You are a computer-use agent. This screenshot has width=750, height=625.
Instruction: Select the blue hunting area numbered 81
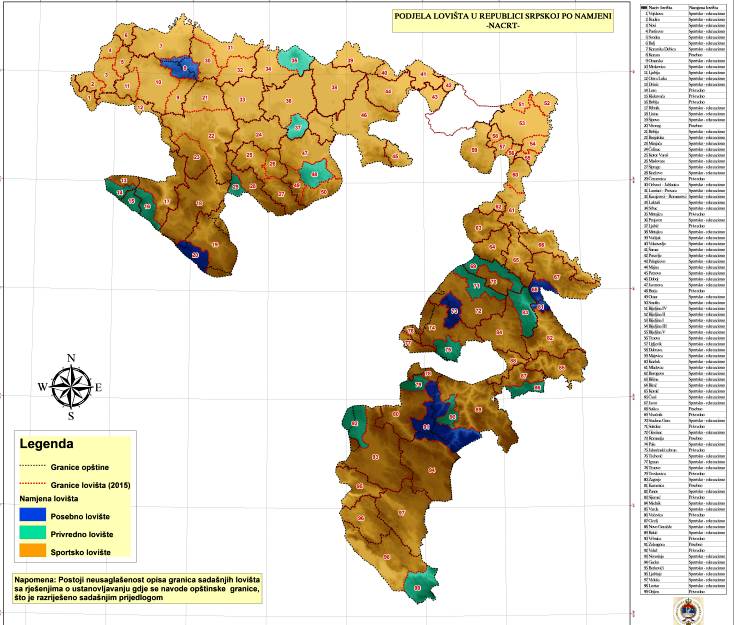pos(432,426)
